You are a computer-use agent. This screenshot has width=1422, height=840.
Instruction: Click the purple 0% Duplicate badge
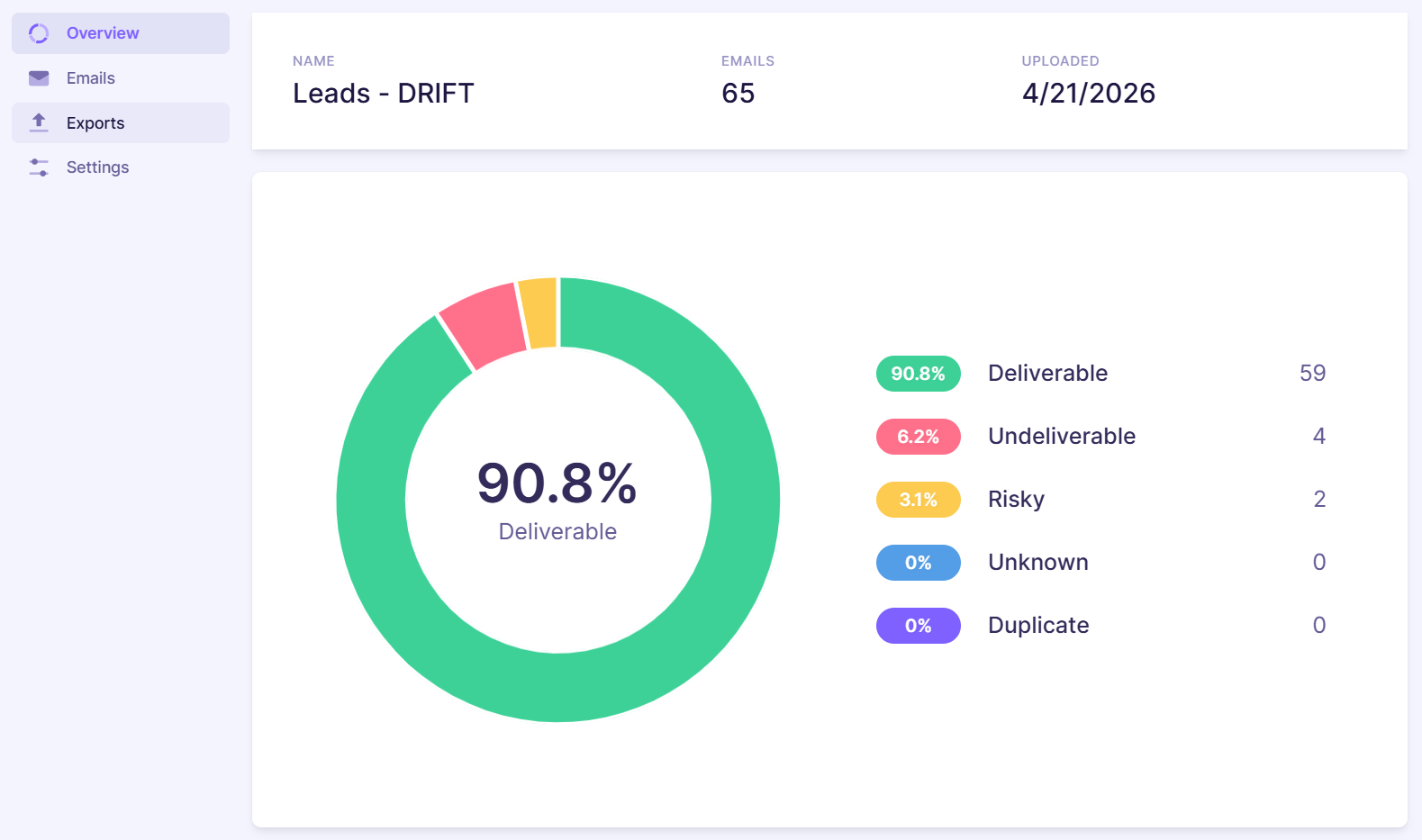tap(919, 626)
